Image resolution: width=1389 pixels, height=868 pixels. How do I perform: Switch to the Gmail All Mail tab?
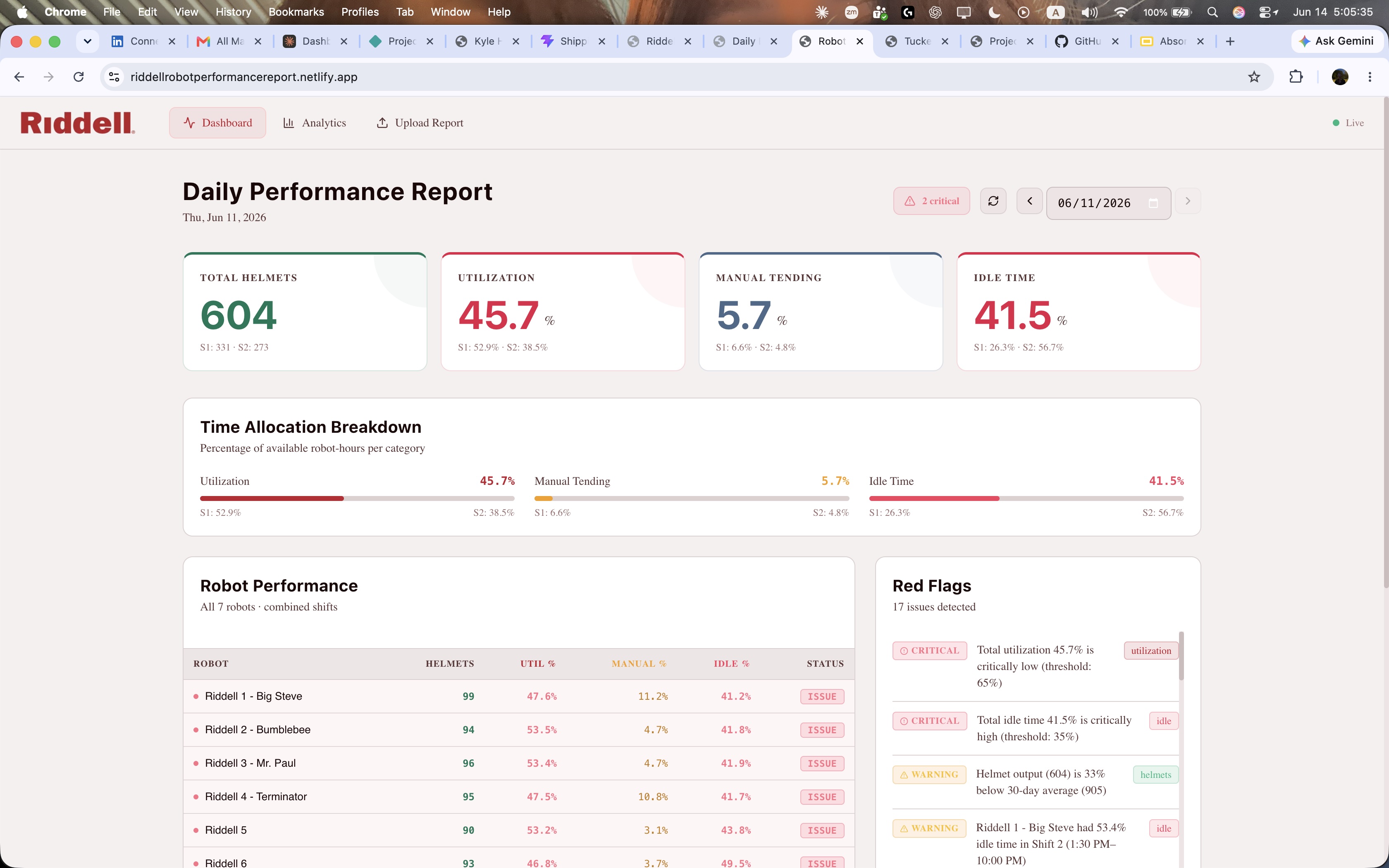coord(229,41)
